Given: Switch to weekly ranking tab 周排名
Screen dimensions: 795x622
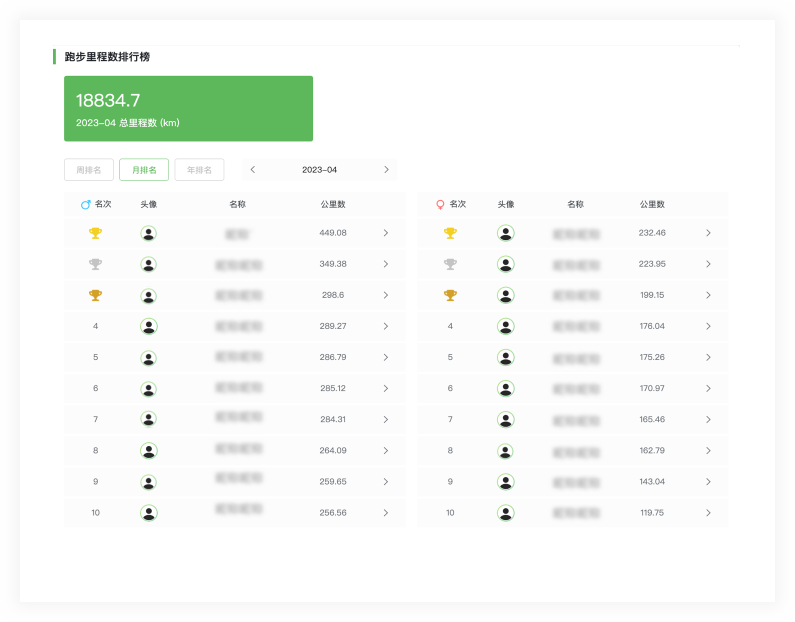Looking at the screenshot, I should click(x=88, y=170).
